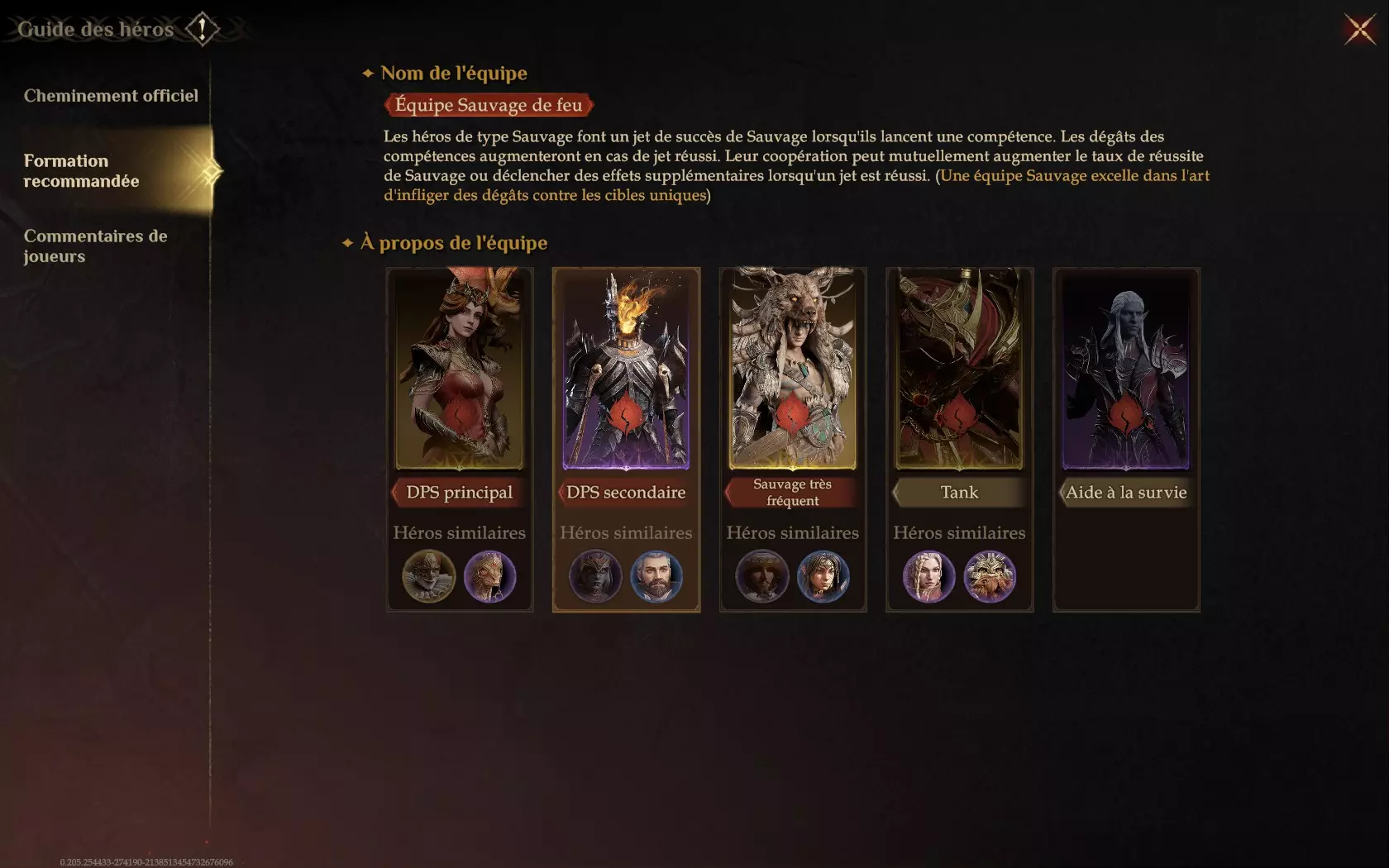Screen dimensions: 1389x868
Task: Click the headband woman similar hero icon
Action: point(823,576)
